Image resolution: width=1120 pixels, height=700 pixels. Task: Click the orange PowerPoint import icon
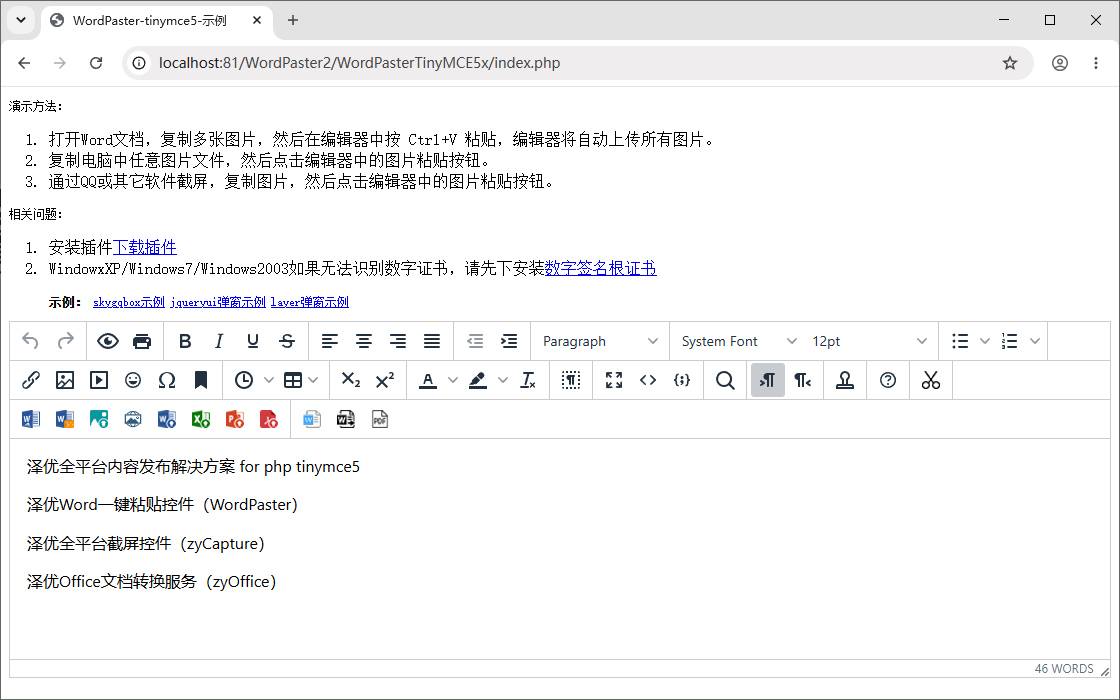pyautogui.click(x=235, y=419)
